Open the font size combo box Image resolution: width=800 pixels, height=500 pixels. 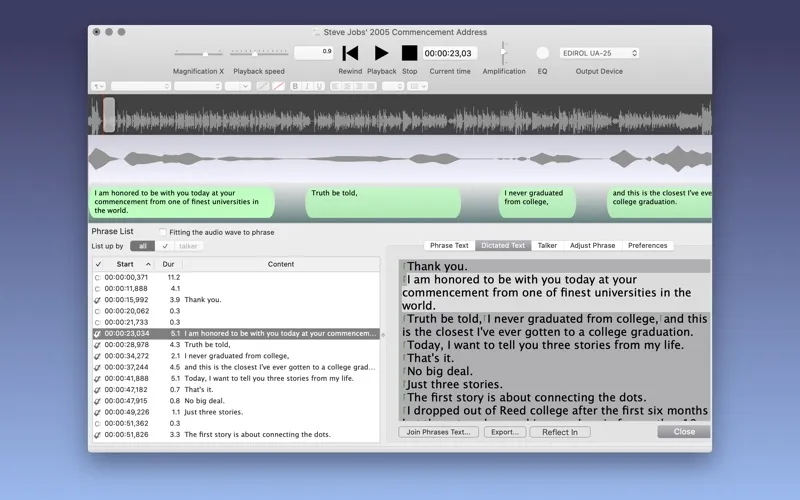pyautogui.click(x=237, y=86)
